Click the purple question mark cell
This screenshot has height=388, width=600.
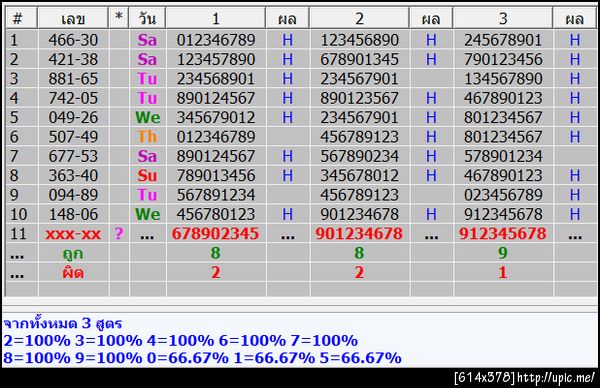click(119, 233)
